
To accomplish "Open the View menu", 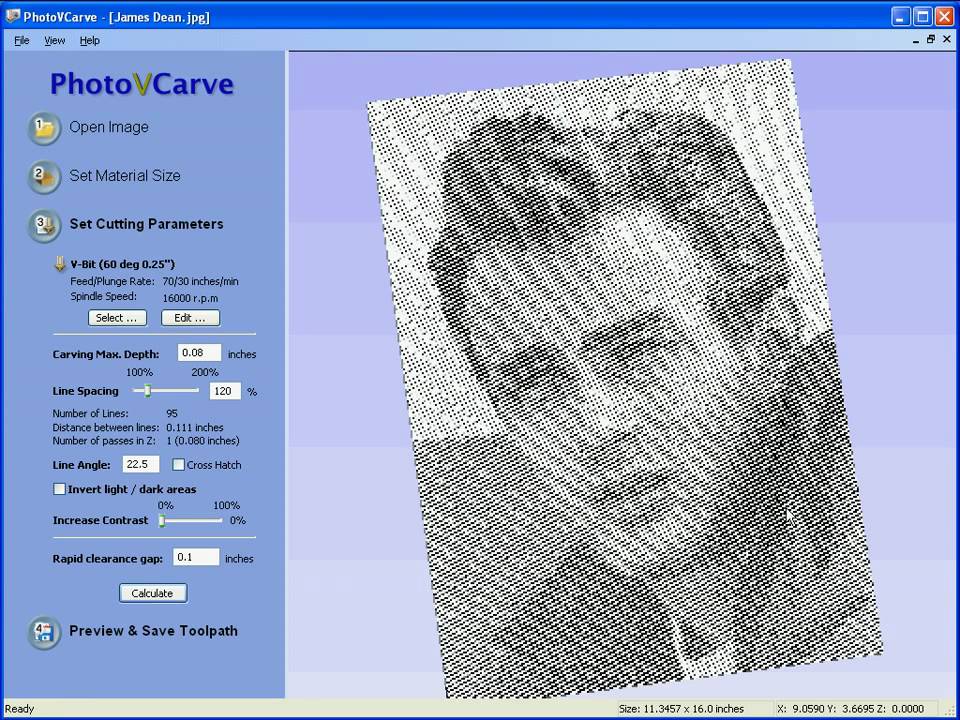I will [x=54, y=40].
